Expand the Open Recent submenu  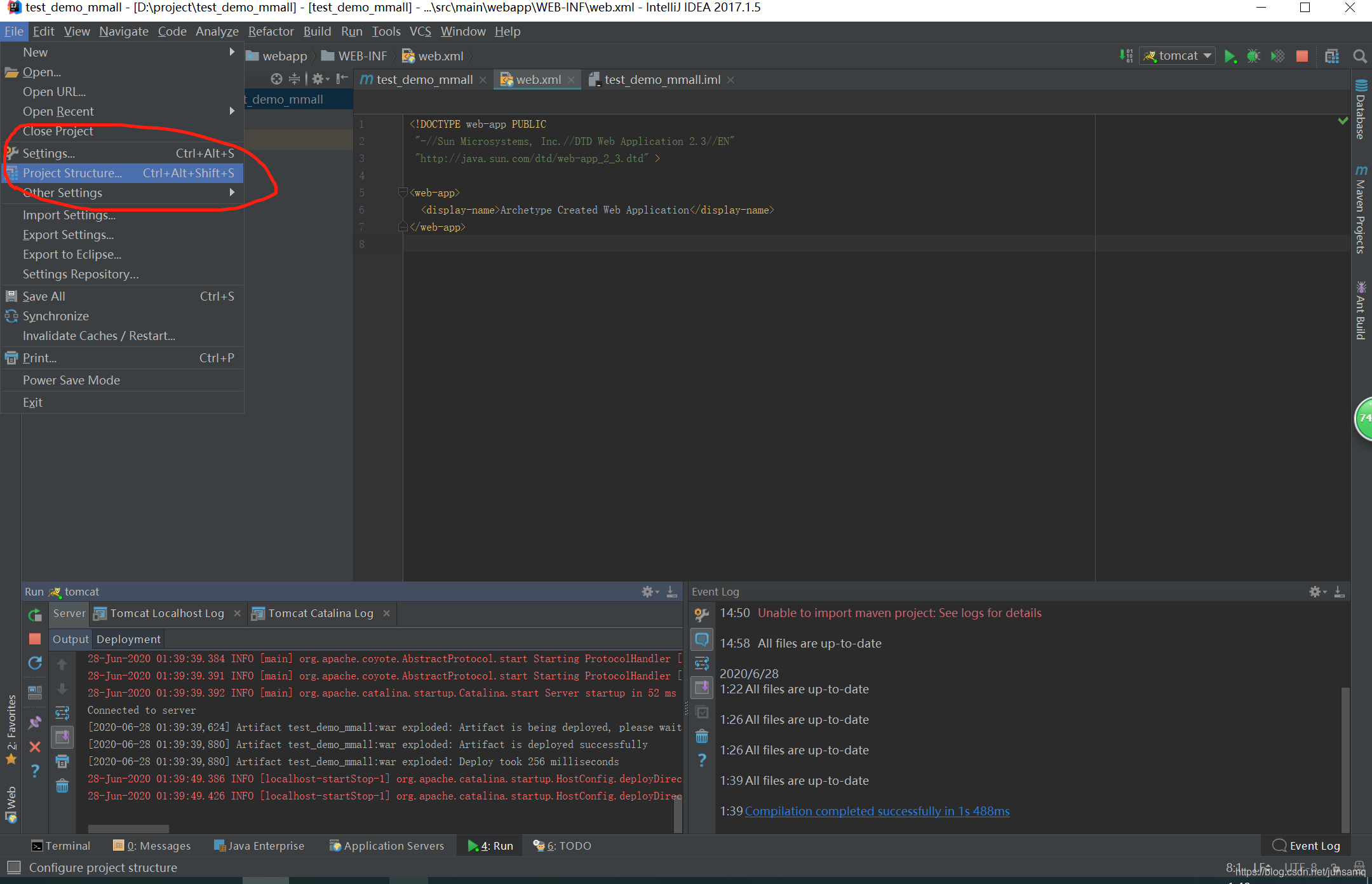[x=123, y=111]
